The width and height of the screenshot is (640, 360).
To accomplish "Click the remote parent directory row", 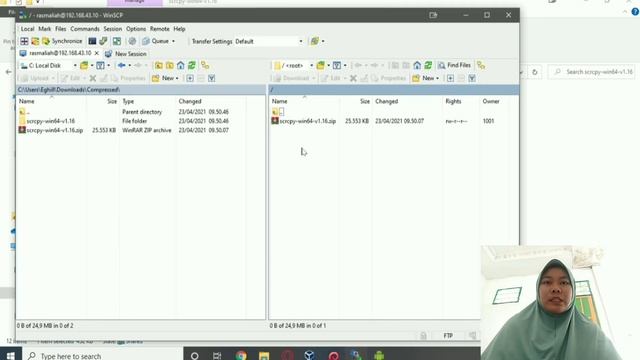I will tap(278, 112).
